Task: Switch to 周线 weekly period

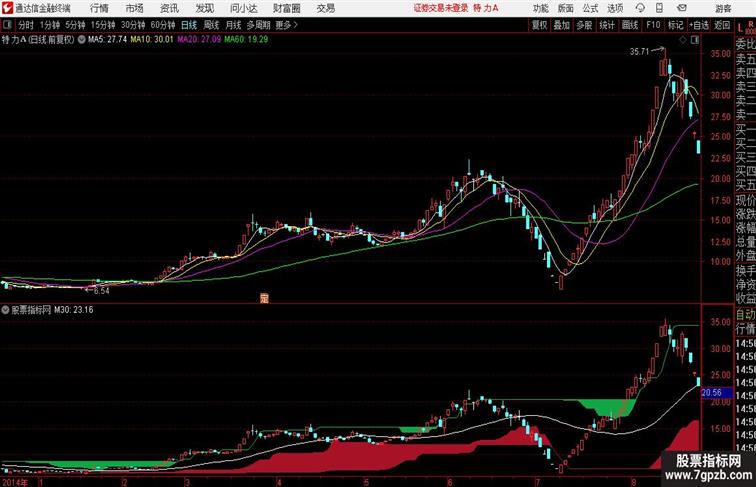Action: click(211, 25)
